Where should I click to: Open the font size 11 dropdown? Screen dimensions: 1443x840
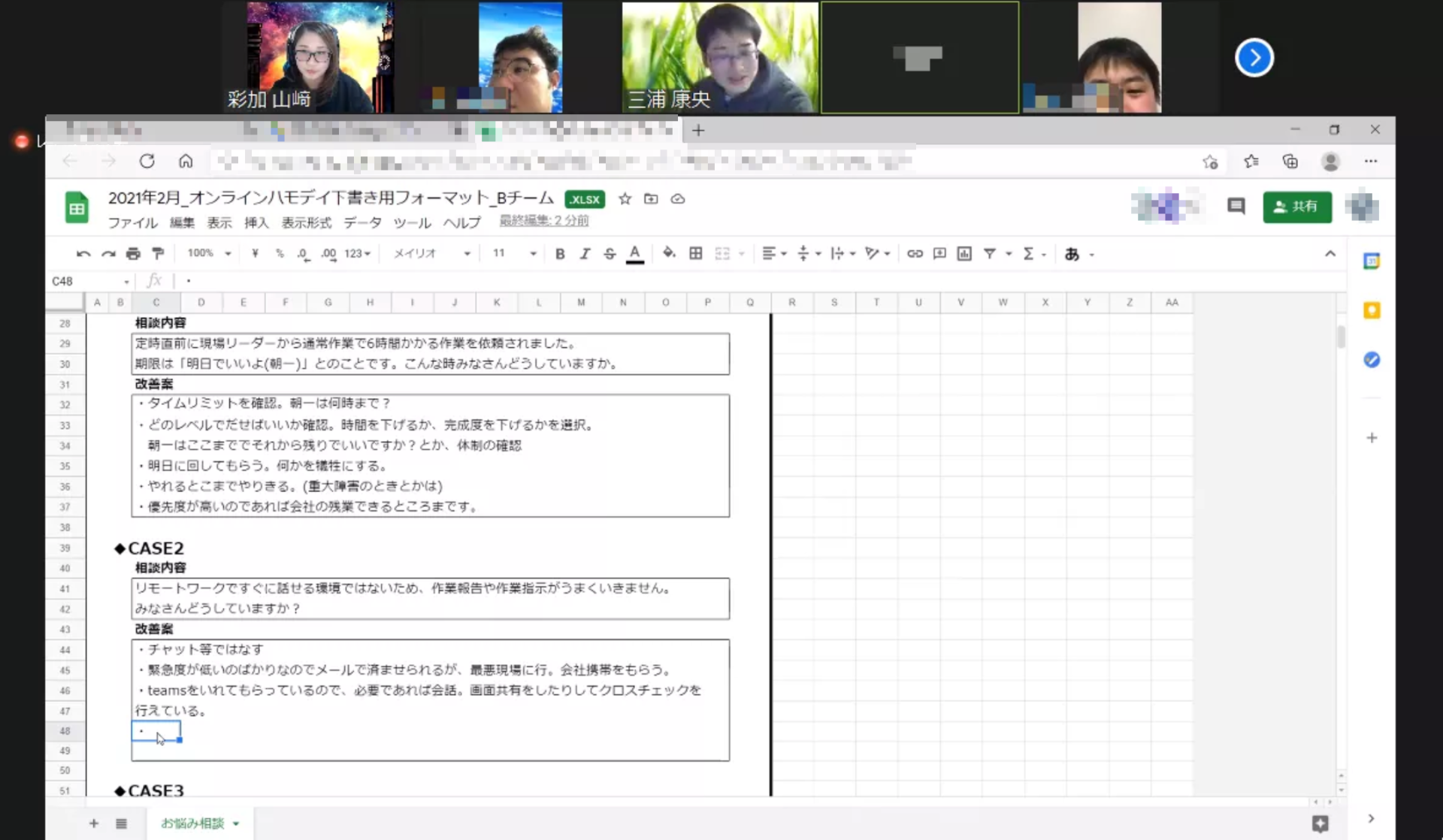pyautogui.click(x=515, y=254)
